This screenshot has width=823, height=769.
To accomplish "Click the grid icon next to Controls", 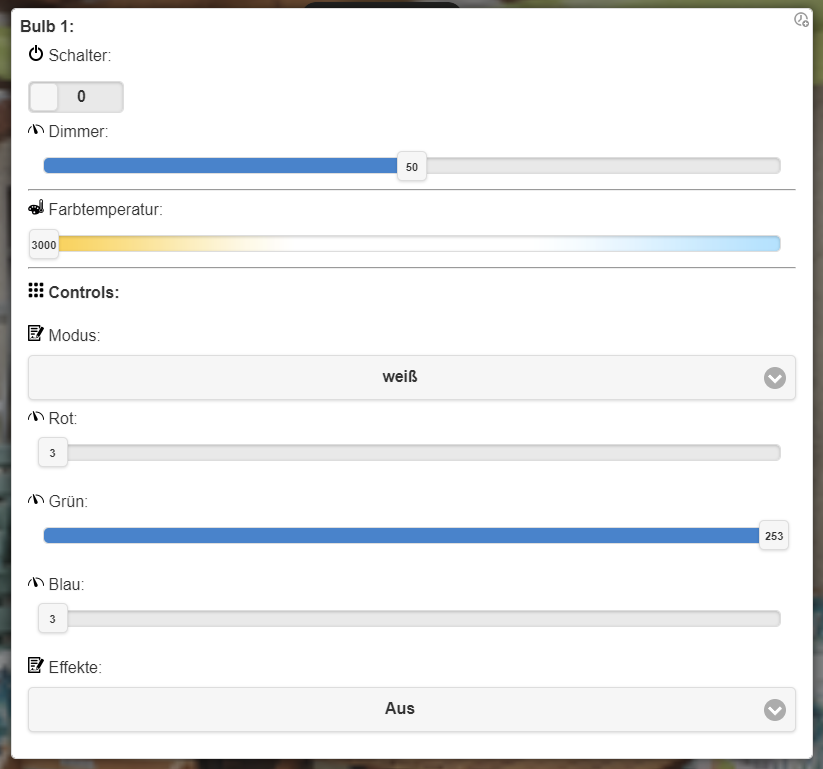I will point(36,291).
